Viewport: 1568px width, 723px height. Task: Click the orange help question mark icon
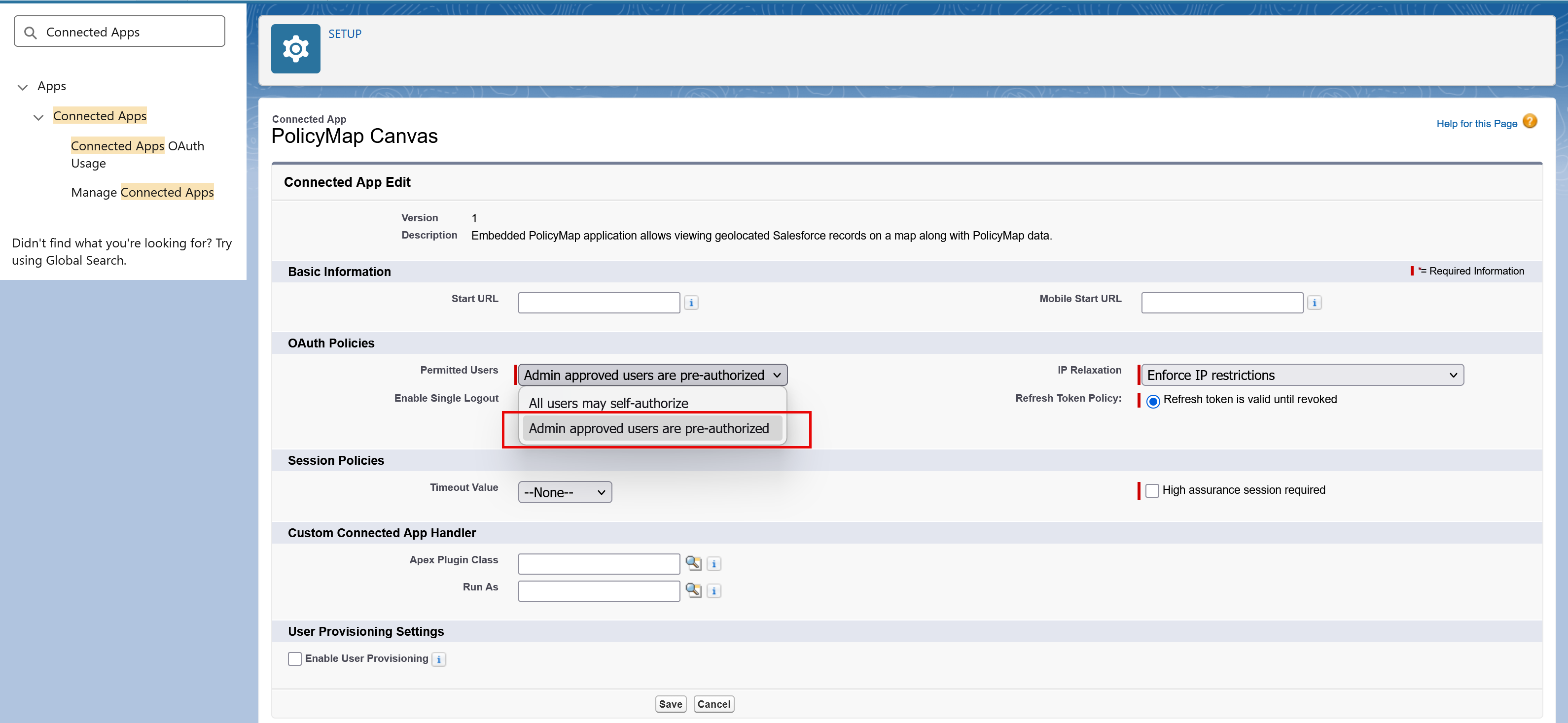1530,122
